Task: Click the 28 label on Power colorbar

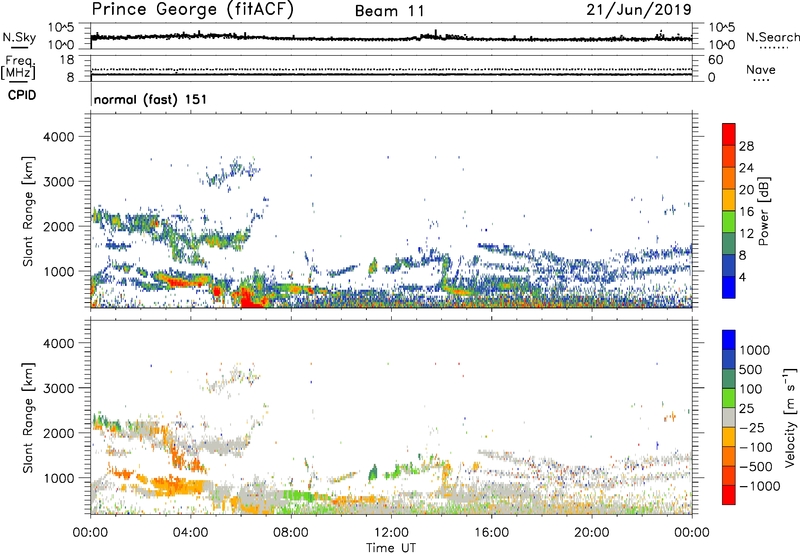Action: [746, 146]
